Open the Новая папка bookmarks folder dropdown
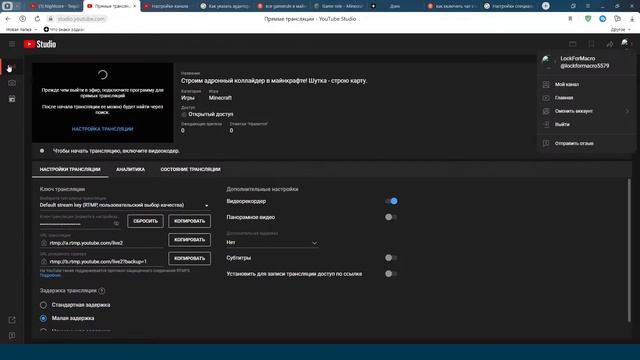The height and width of the screenshot is (360, 640). tap(21, 29)
